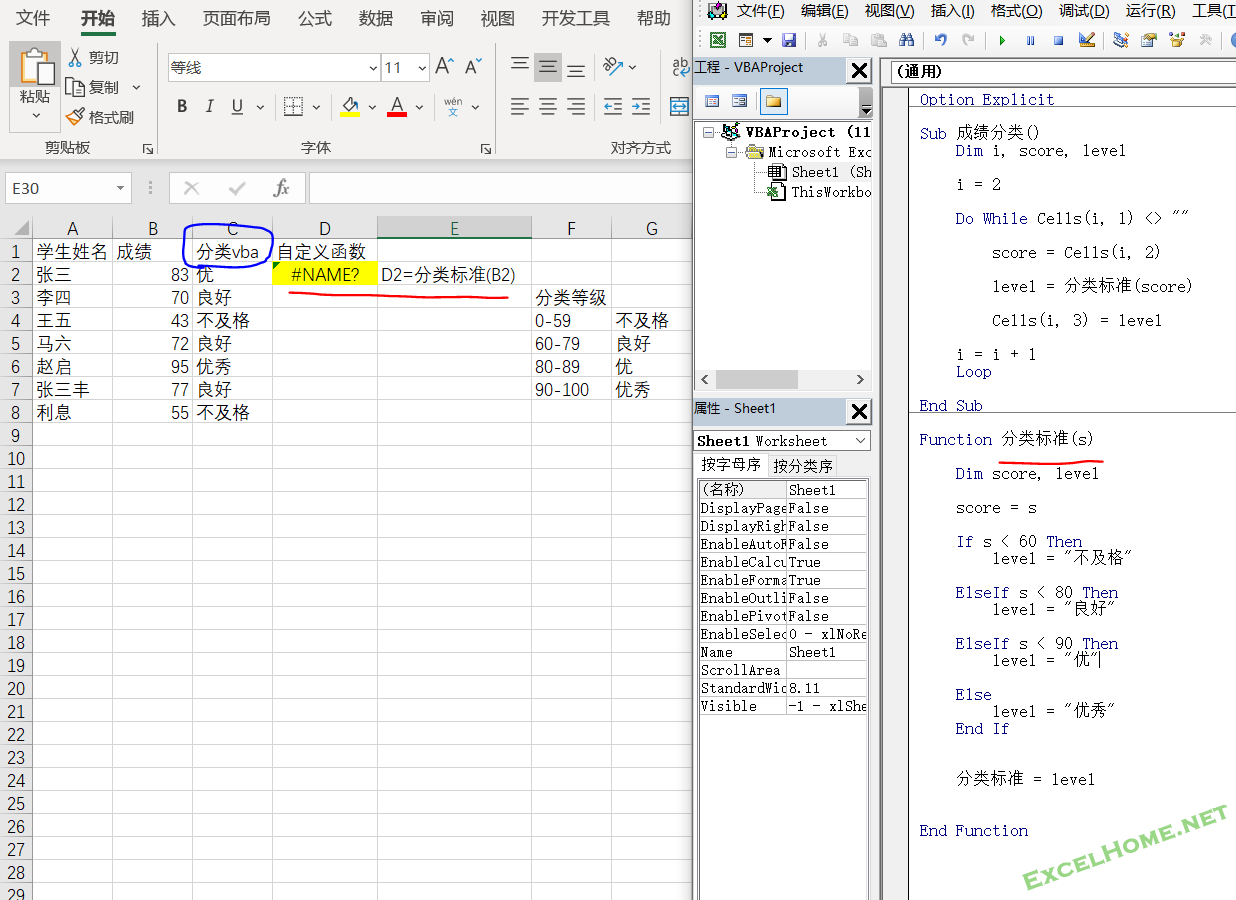Collapse the VBAProject tree node

pos(709,132)
